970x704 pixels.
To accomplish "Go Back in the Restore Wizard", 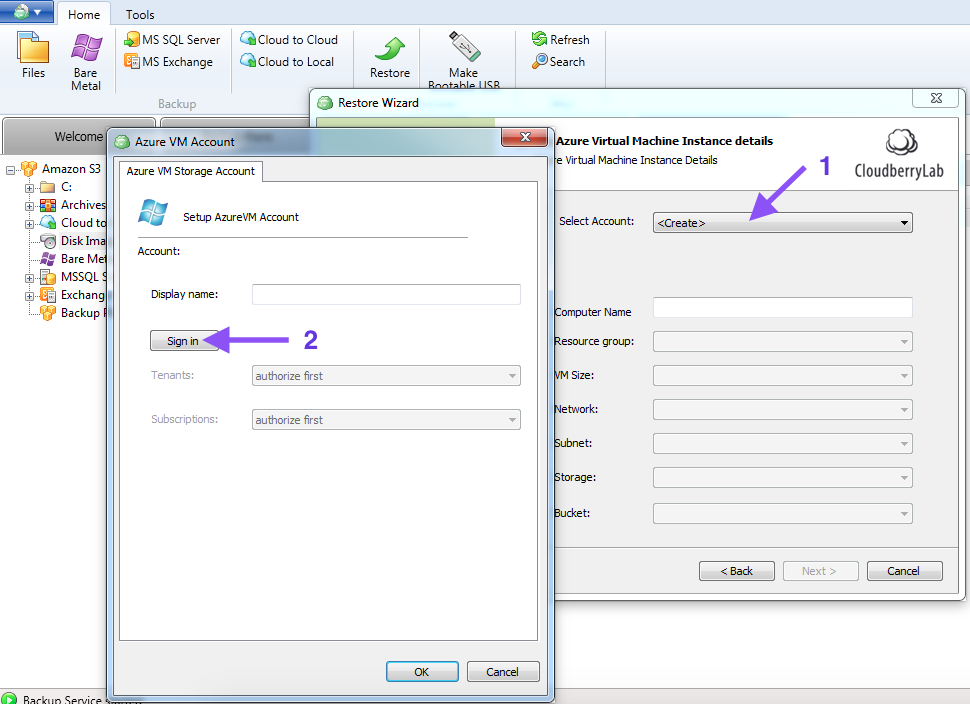I will (737, 571).
